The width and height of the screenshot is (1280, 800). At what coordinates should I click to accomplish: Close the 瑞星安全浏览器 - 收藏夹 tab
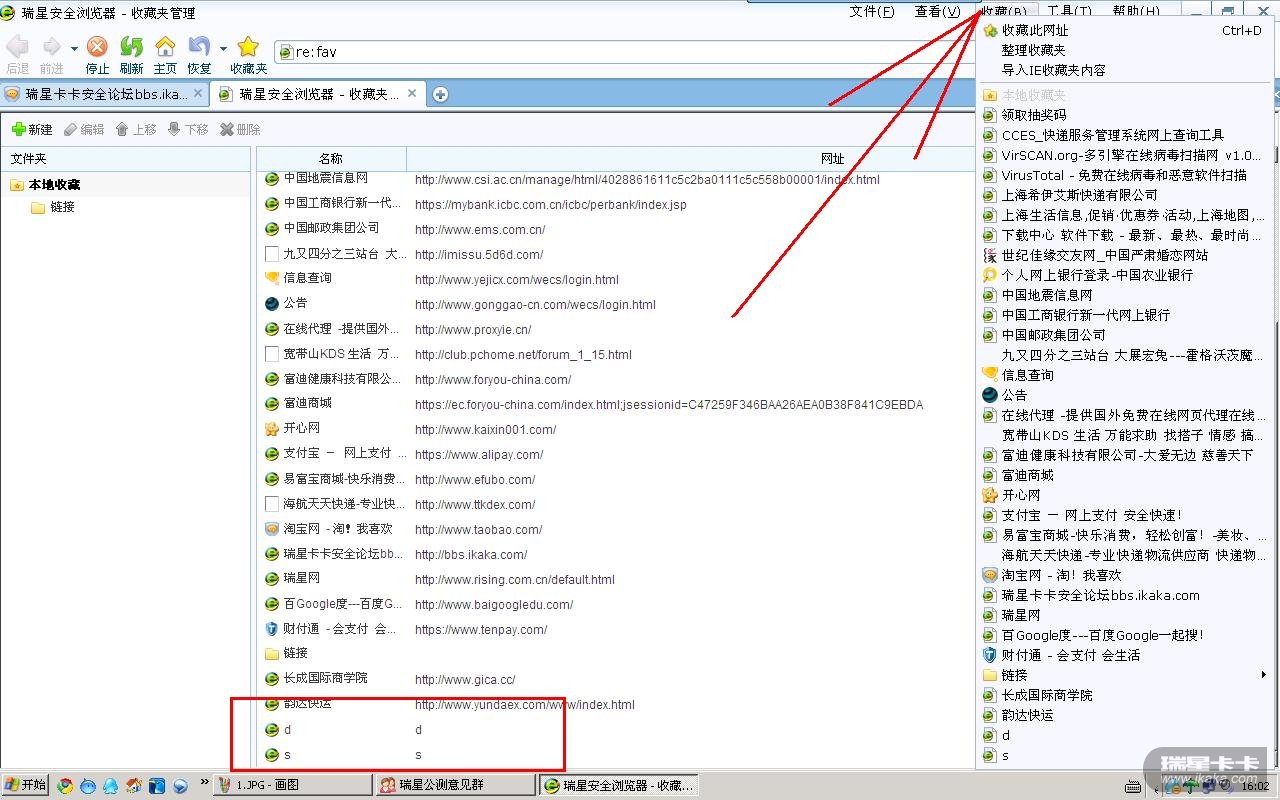[x=411, y=93]
